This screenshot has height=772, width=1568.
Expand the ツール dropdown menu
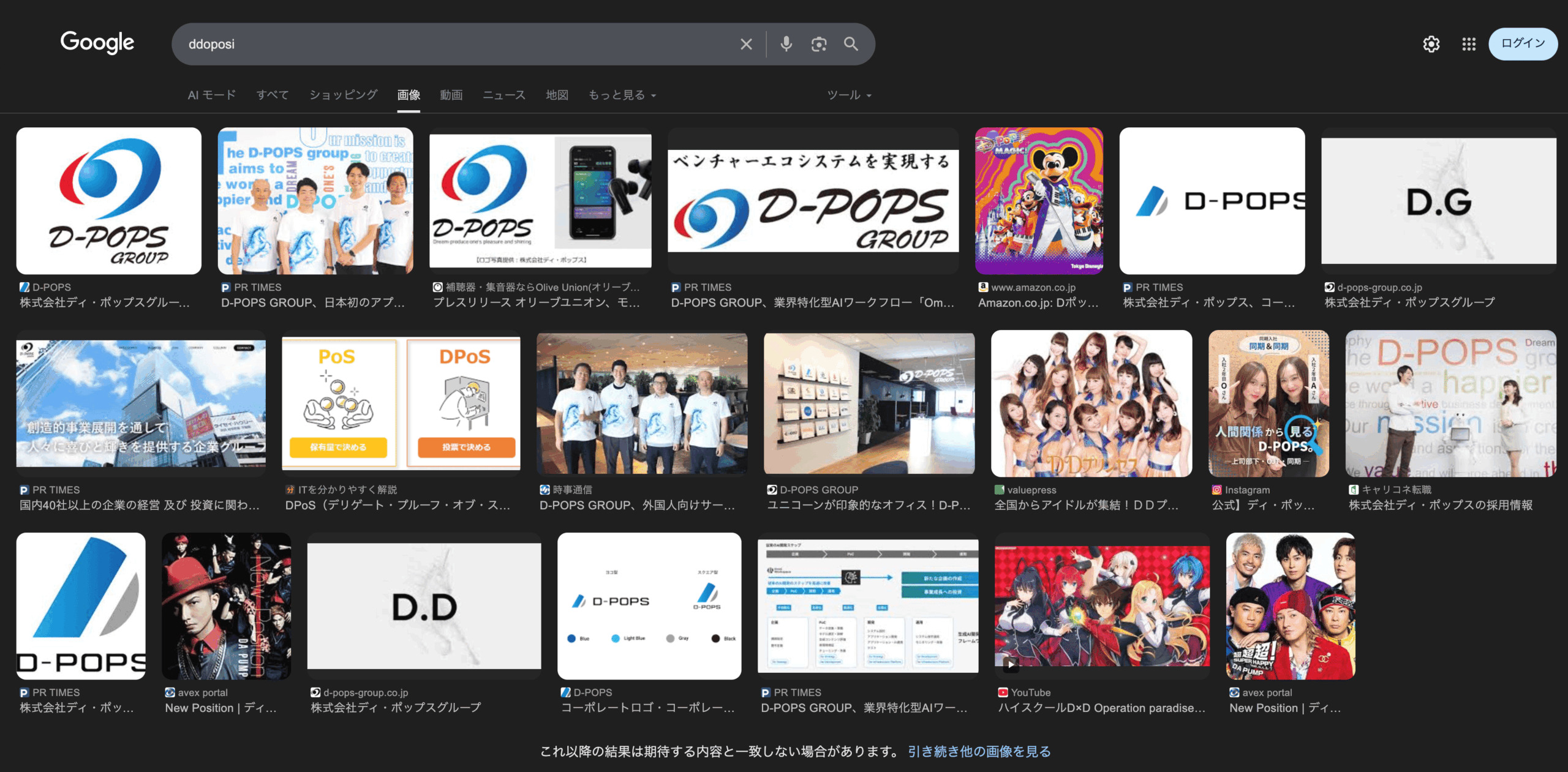(849, 95)
